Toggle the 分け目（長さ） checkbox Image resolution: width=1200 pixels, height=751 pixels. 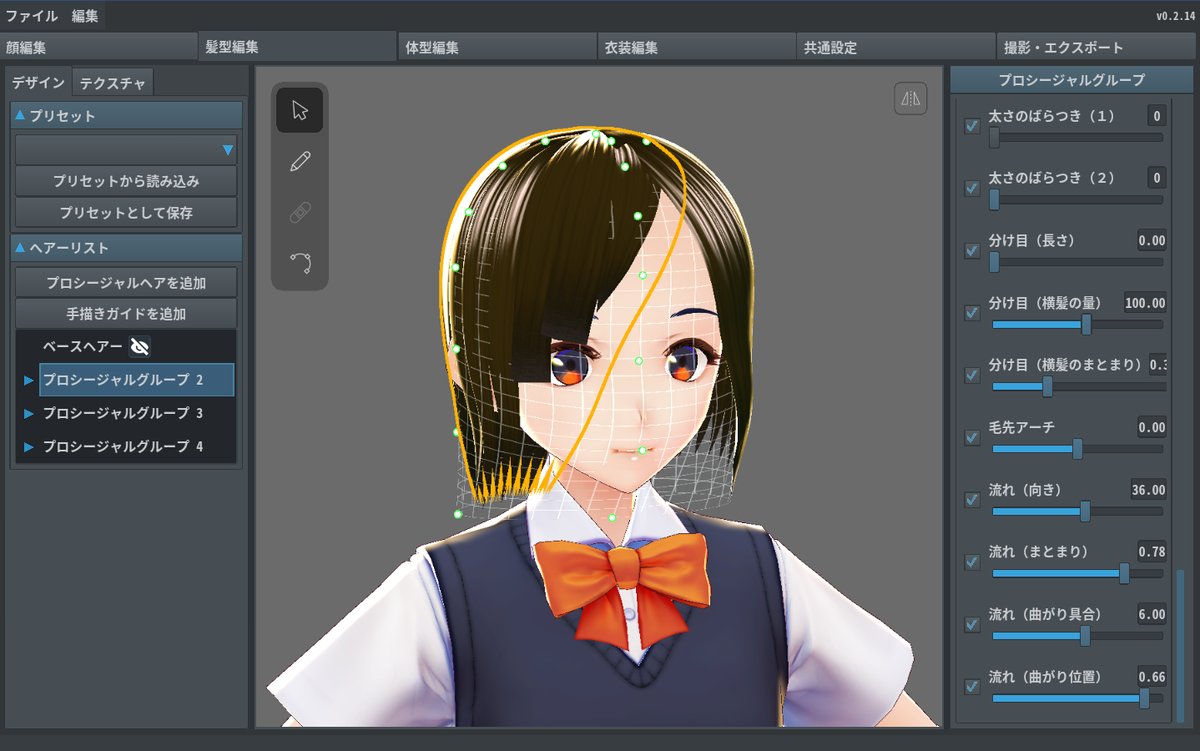point(971,251)
